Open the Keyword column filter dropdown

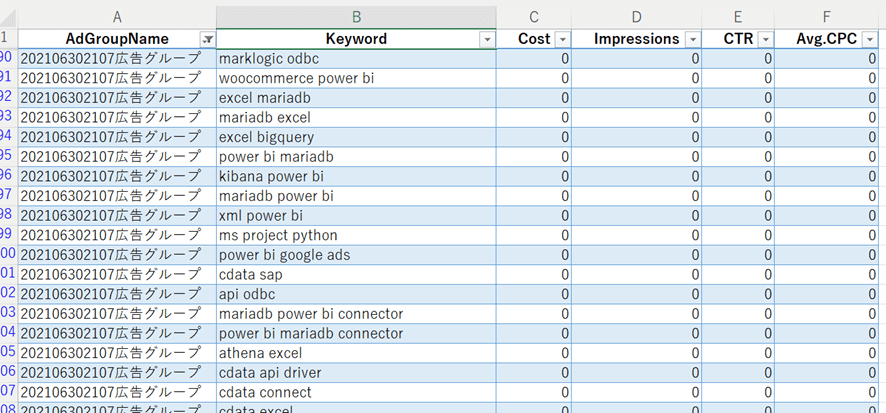tap(487, 39)
